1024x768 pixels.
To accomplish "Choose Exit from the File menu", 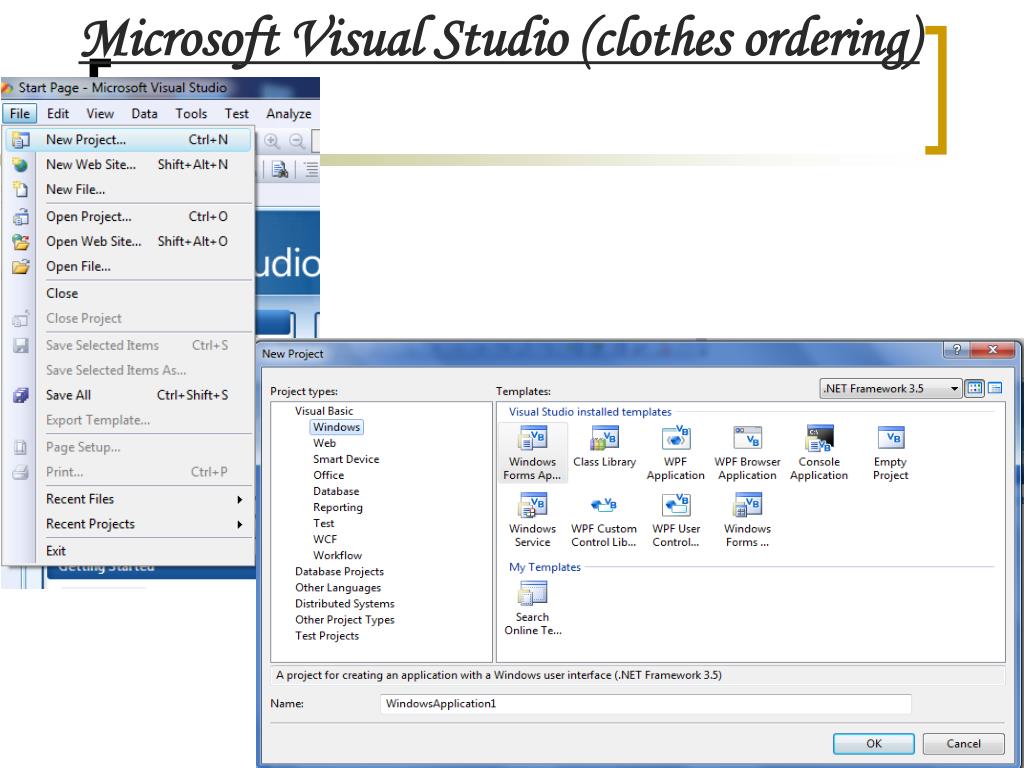I will tap(128, 551).
